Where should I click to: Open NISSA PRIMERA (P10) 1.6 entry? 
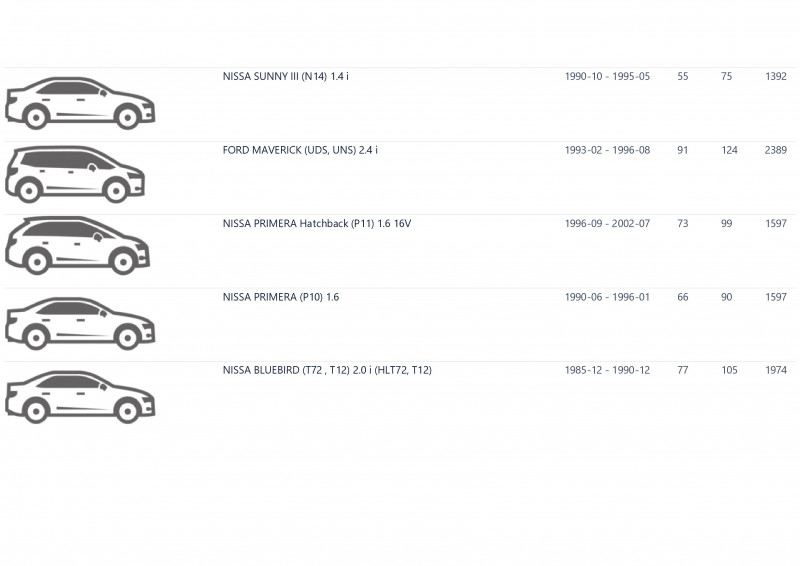pos(281,297)
